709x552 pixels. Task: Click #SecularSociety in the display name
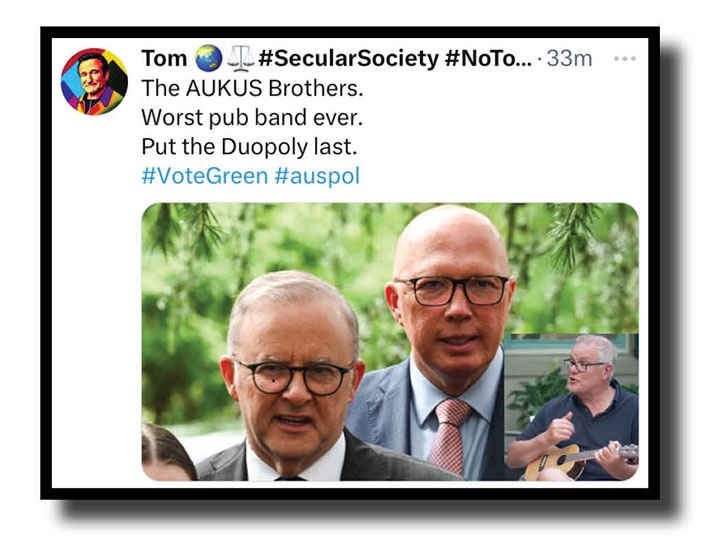coord(349,59)
